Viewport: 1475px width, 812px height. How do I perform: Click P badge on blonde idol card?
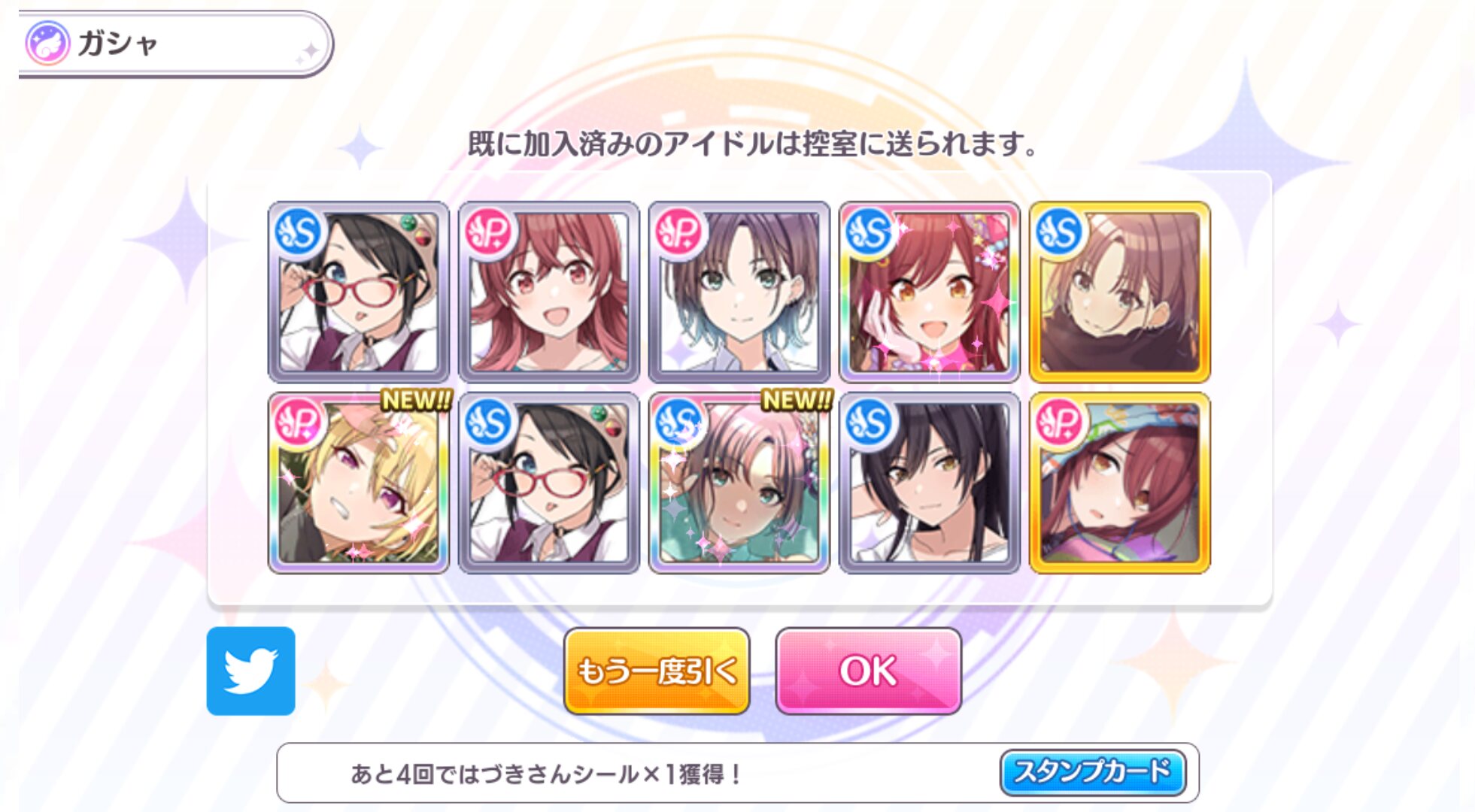pyautogui.click(x=299, y=422)
